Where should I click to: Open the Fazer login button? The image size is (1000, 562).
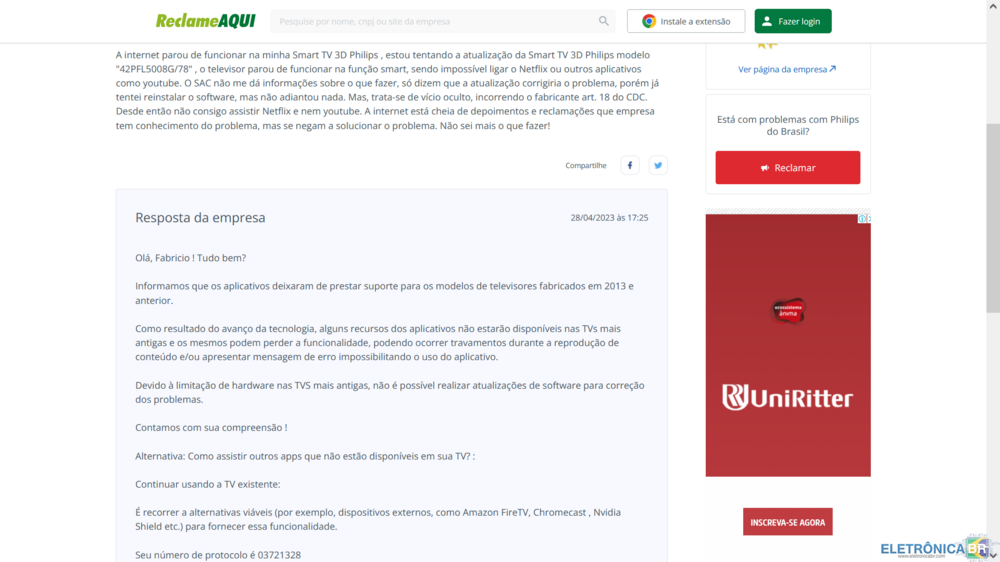click(x=793, y=21)
